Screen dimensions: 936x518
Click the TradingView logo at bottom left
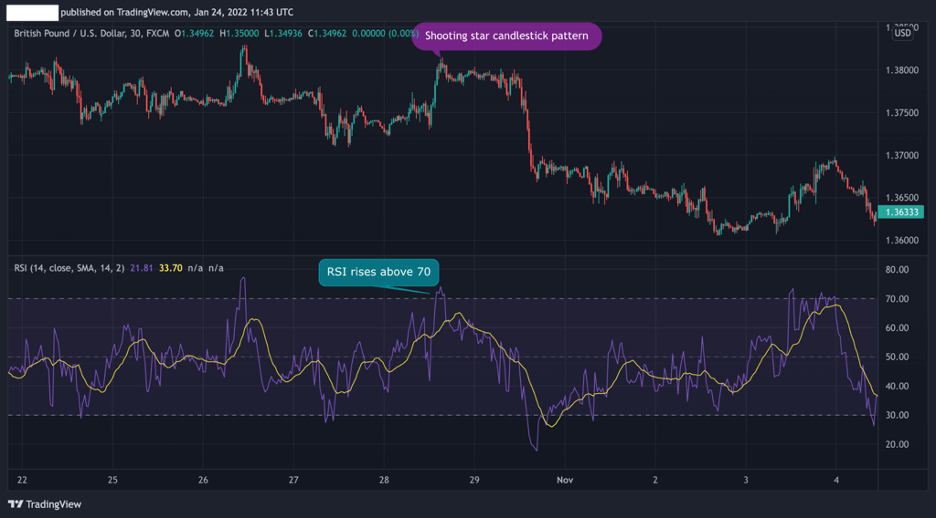click(x=45, y=504)
